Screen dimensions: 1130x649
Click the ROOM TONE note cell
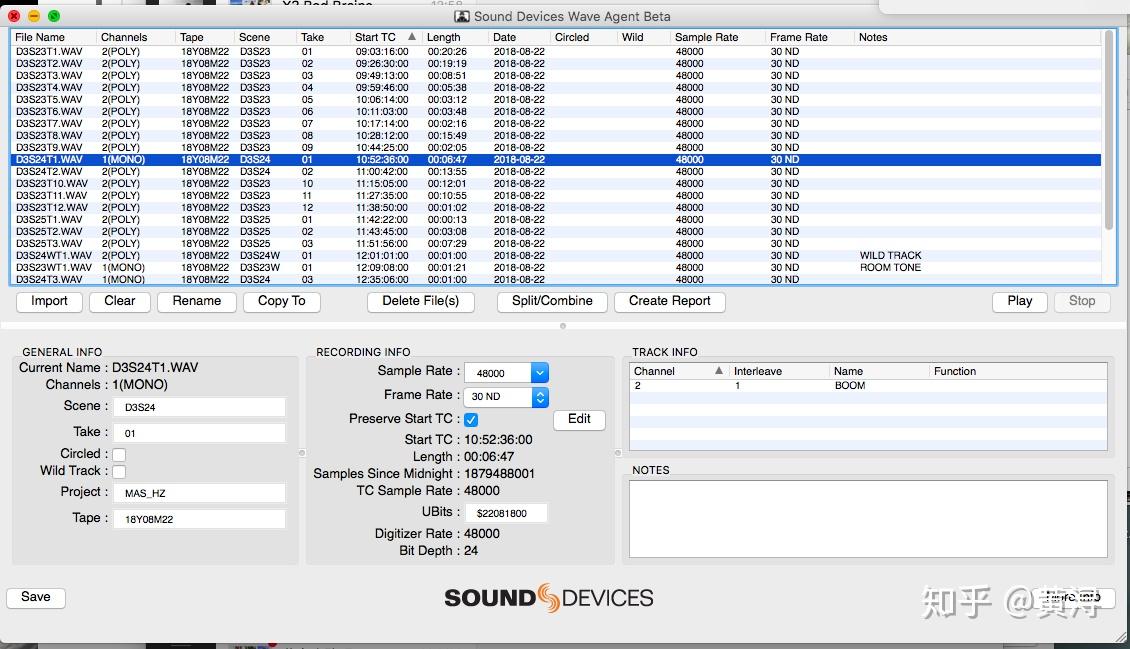point(891,267)
